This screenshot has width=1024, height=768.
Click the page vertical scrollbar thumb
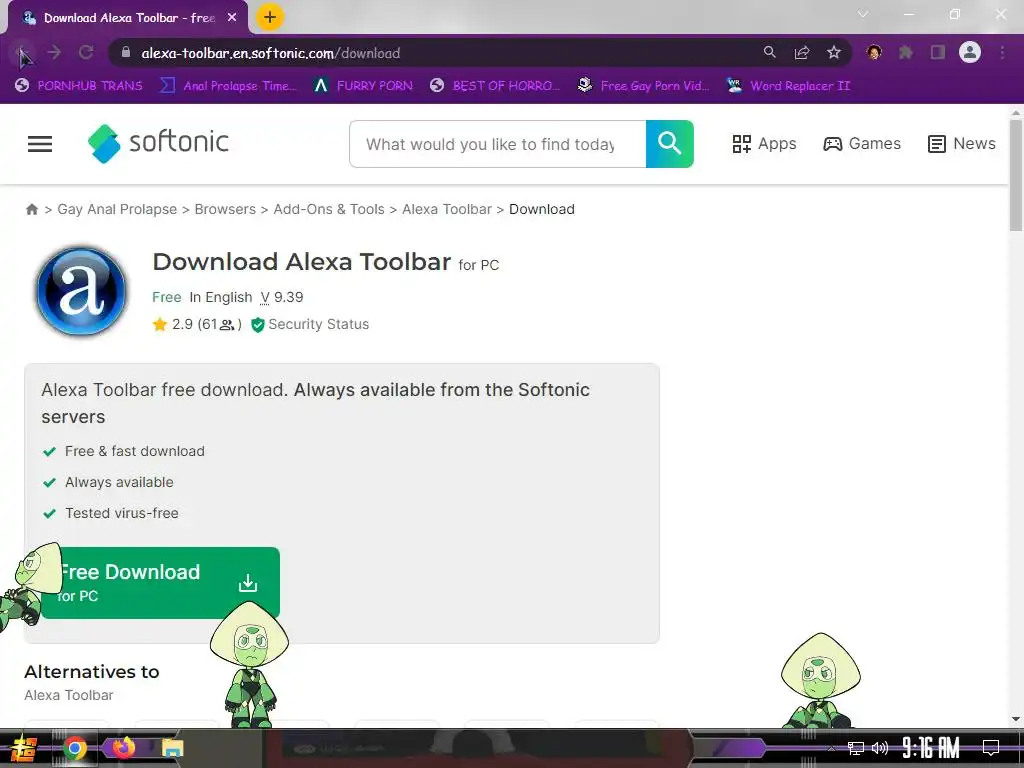coord(1016,175)
